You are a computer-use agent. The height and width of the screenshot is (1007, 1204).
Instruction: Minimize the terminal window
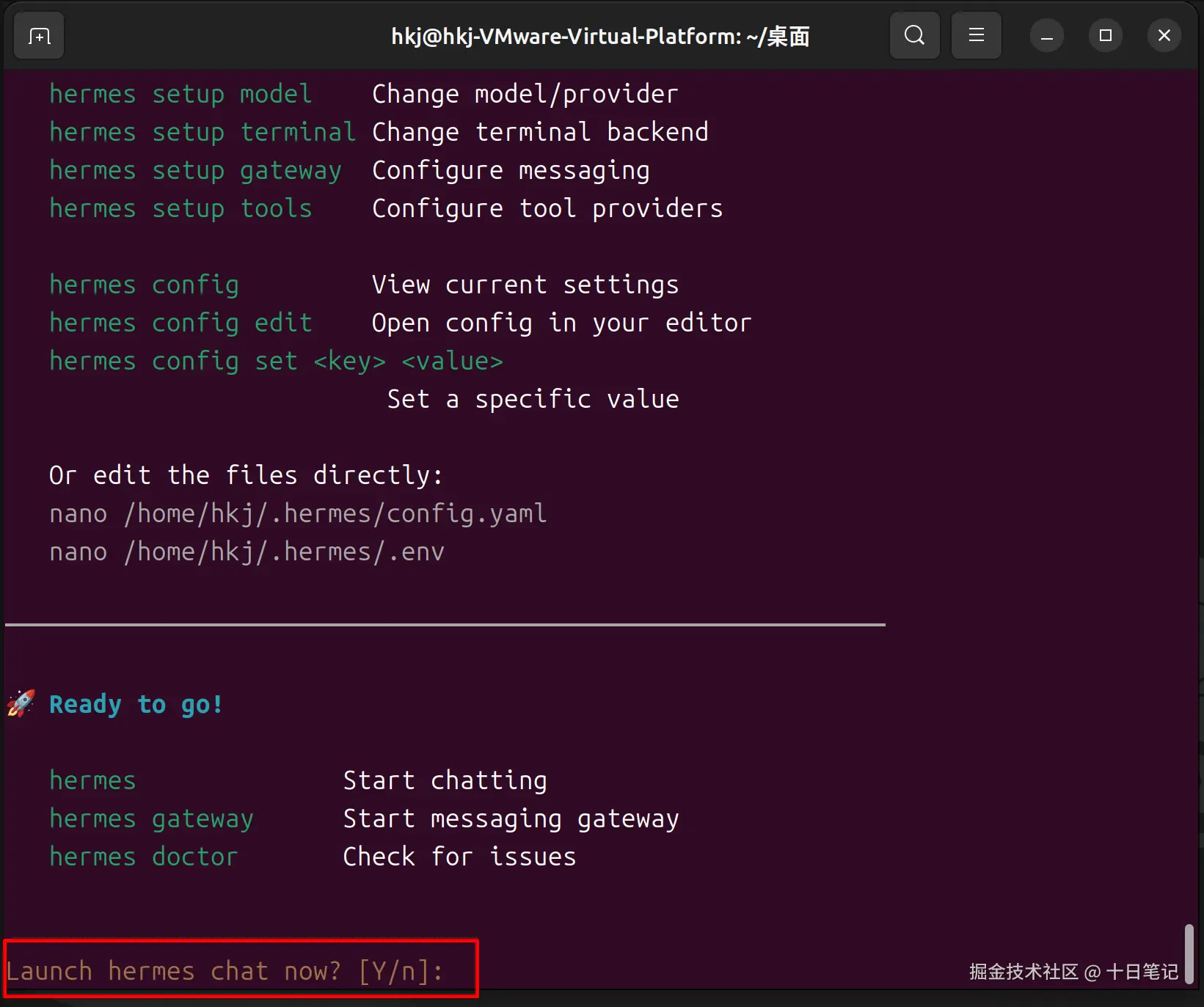click(x=1047, y=35)
